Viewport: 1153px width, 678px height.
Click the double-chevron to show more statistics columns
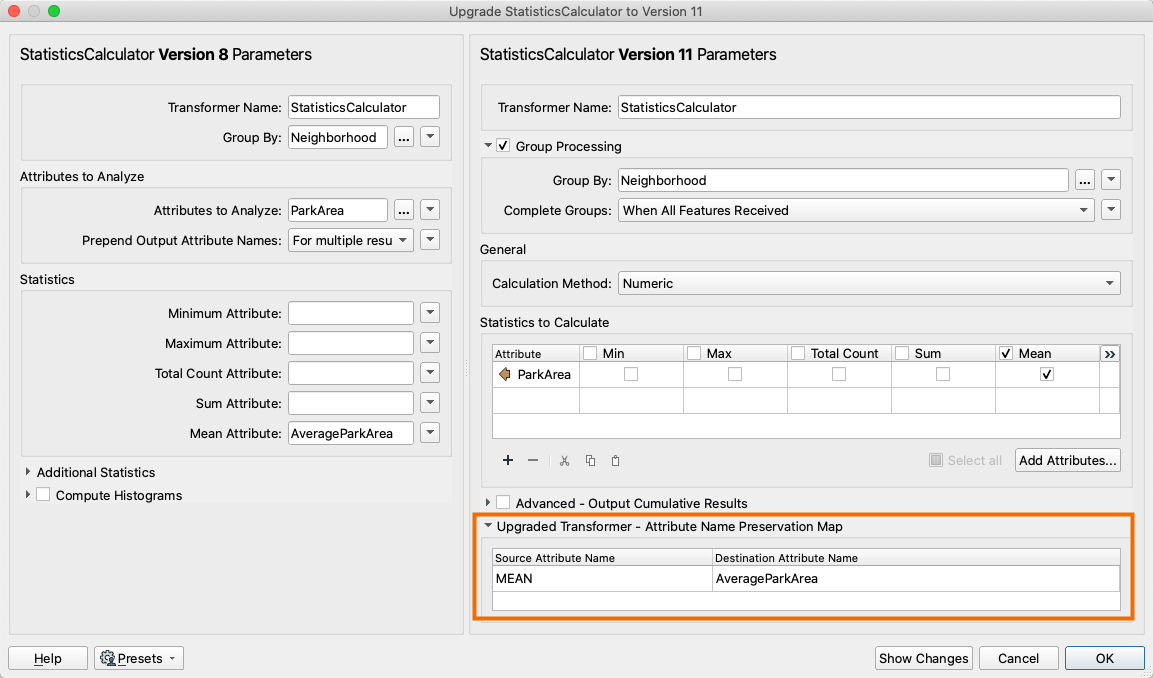tap(1110, 354)
